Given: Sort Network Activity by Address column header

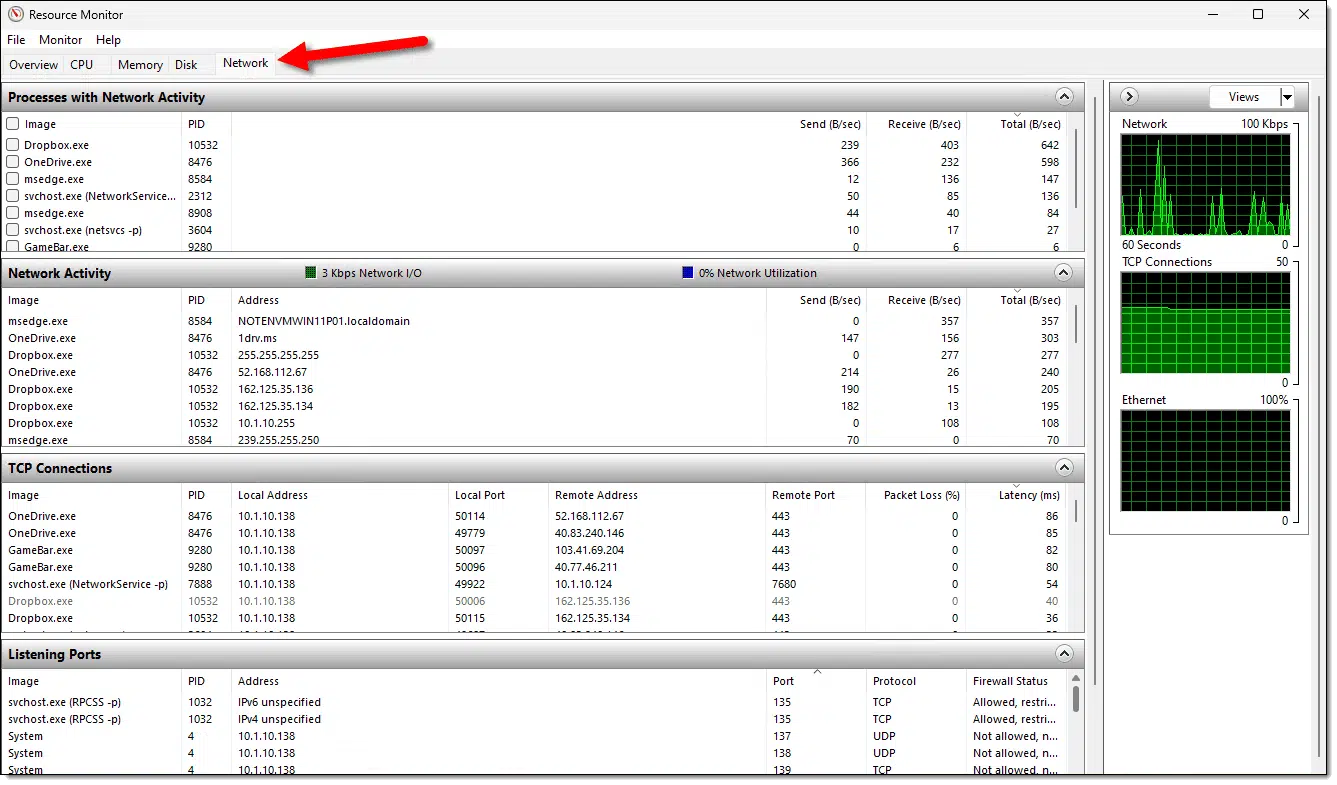Looking at the screenshot, I should click(499, 300).
